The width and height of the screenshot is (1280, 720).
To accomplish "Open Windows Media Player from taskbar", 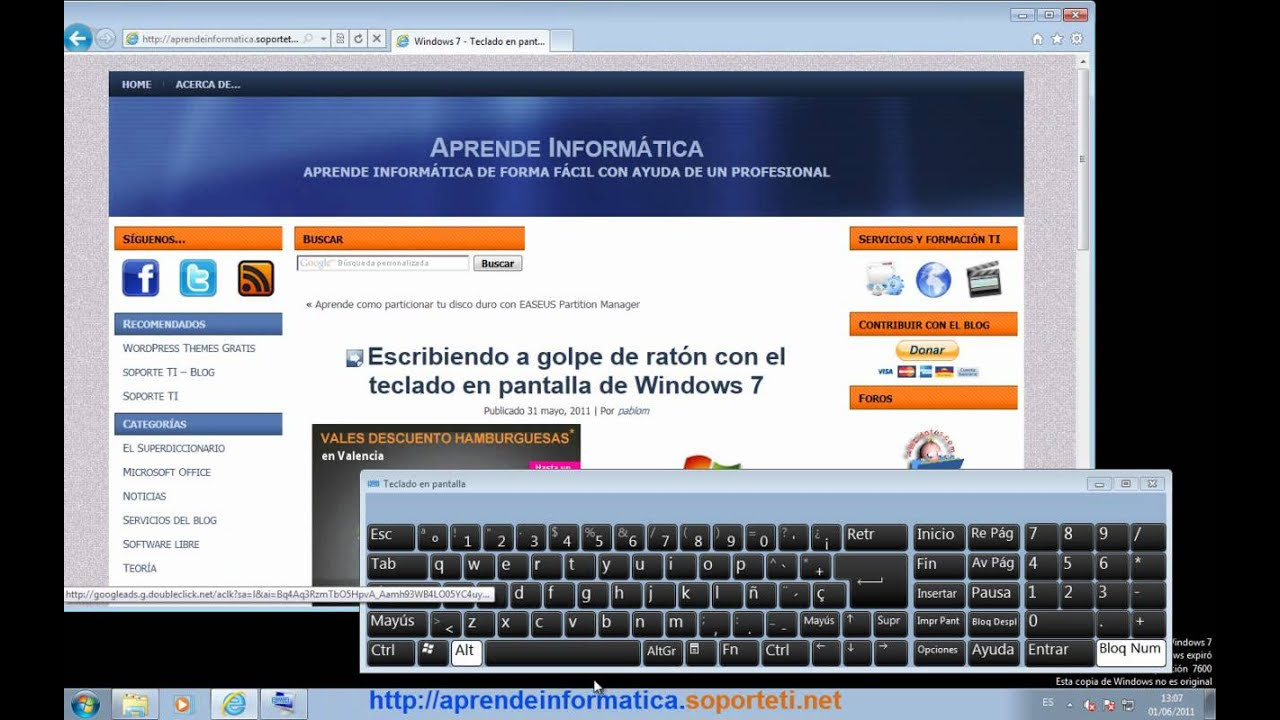I will (182, 704).
